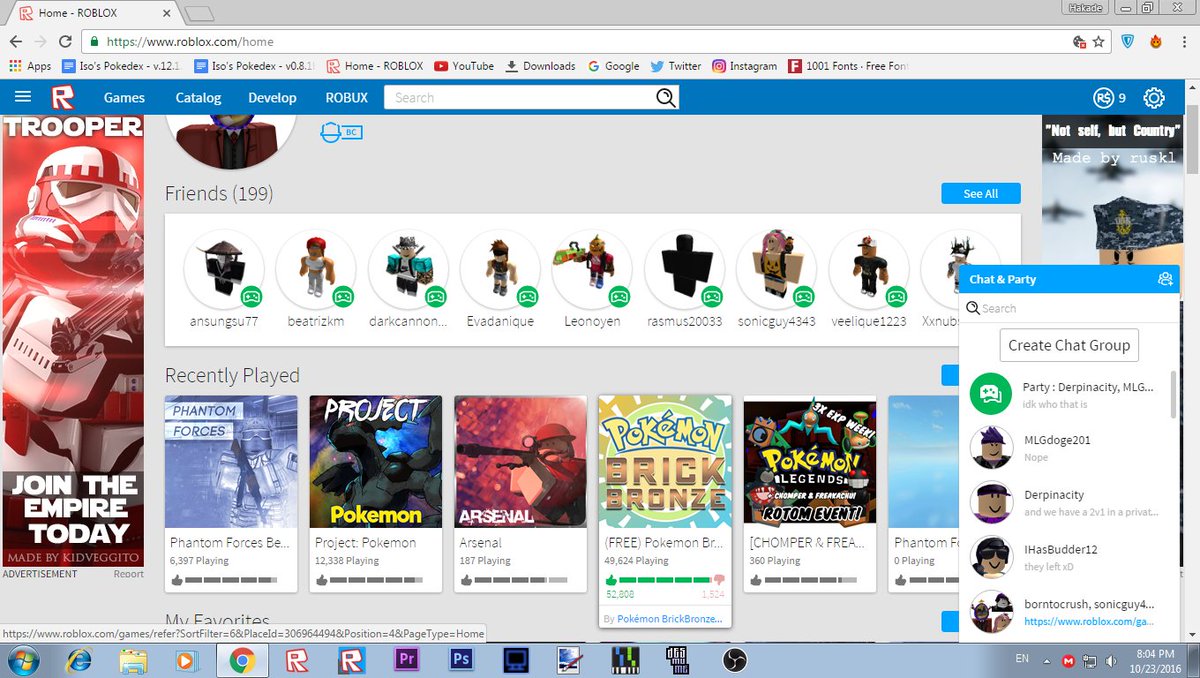Click the browser address bar URL

point(190,42)
